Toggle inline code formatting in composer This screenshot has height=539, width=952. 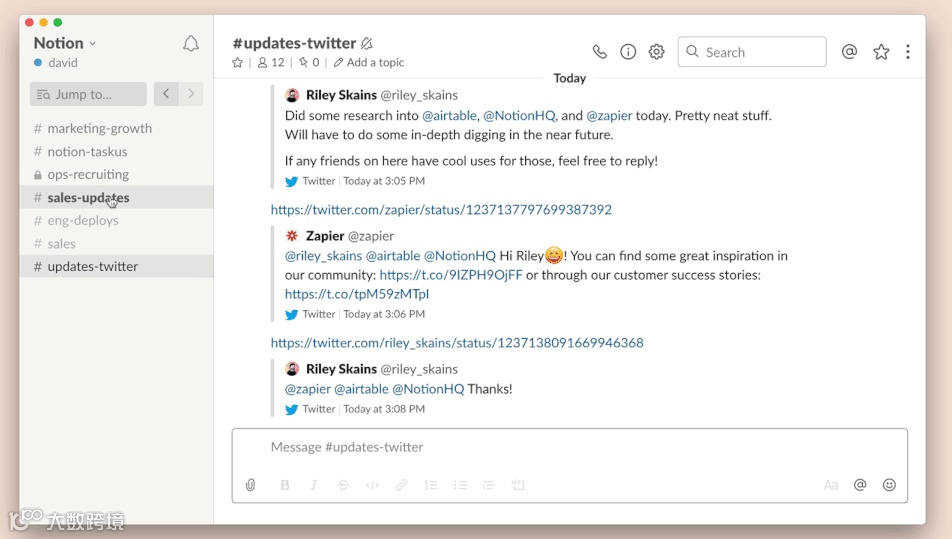(372, 485)
